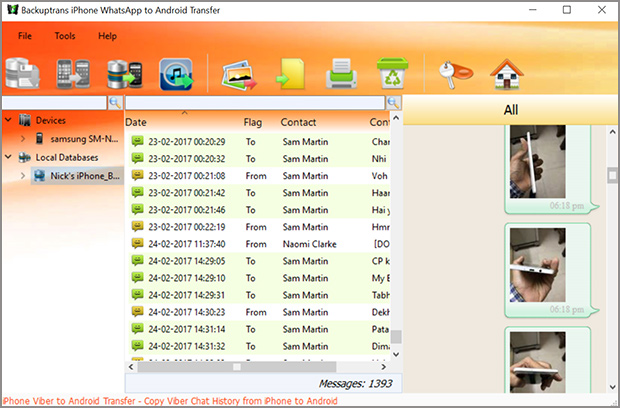The height and width of the screenshot is (408, 620).
Task: Click the search icon beside the message filter field
Action: [393, 103]
